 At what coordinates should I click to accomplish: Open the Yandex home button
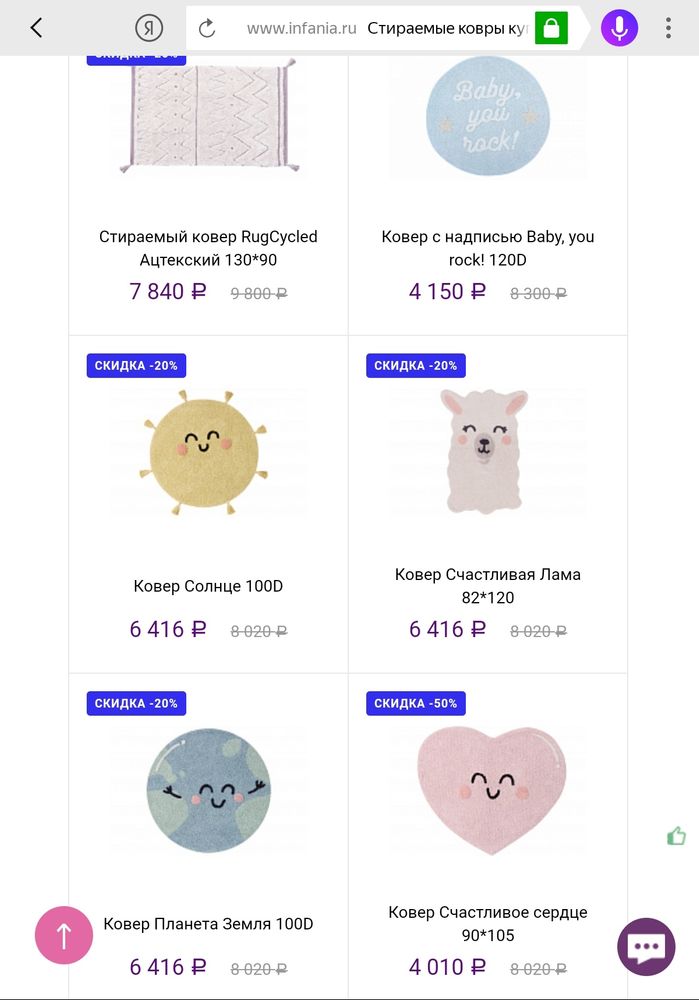click(149, 28)
